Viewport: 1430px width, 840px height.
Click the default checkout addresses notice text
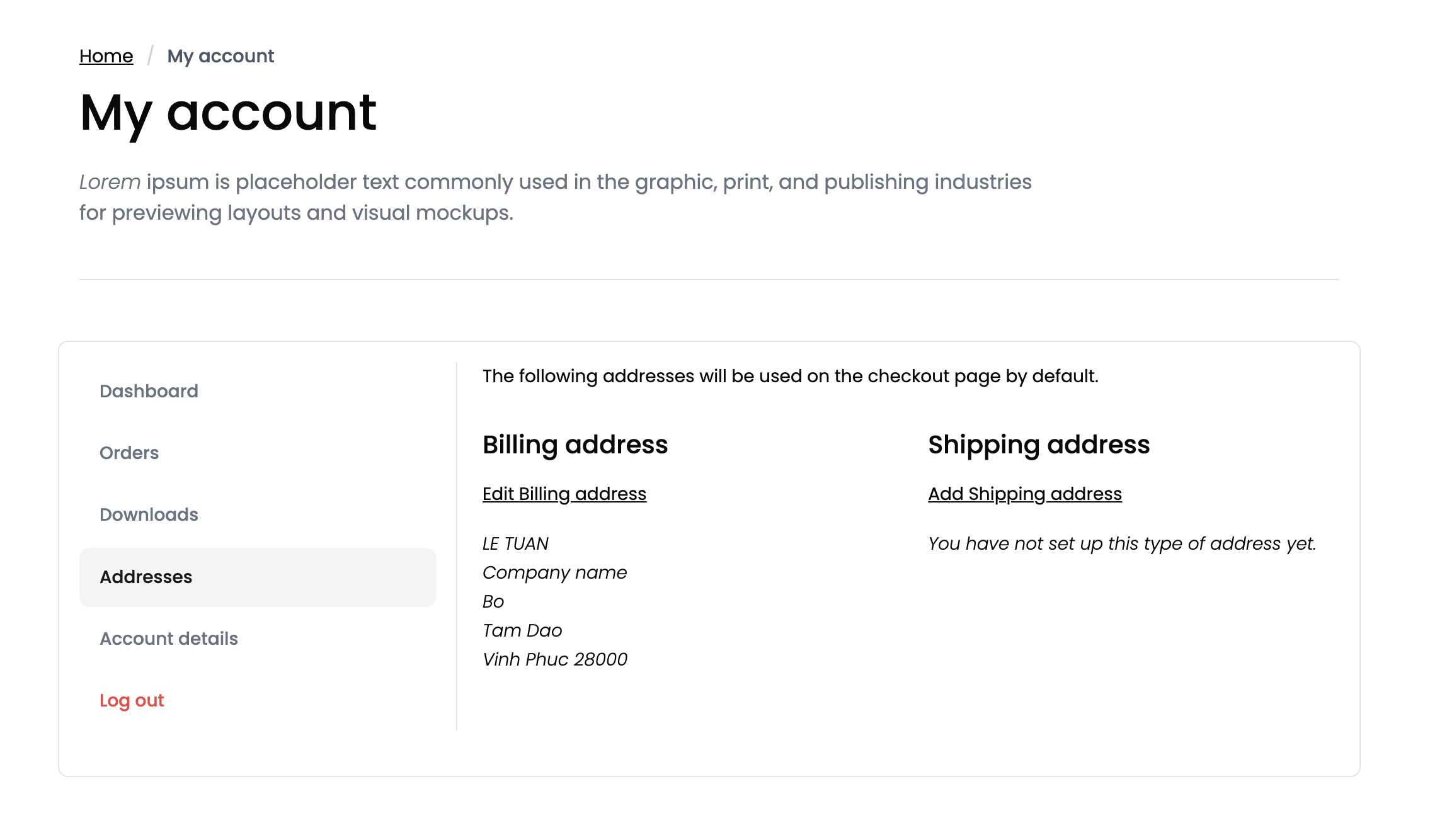point(790,376)
